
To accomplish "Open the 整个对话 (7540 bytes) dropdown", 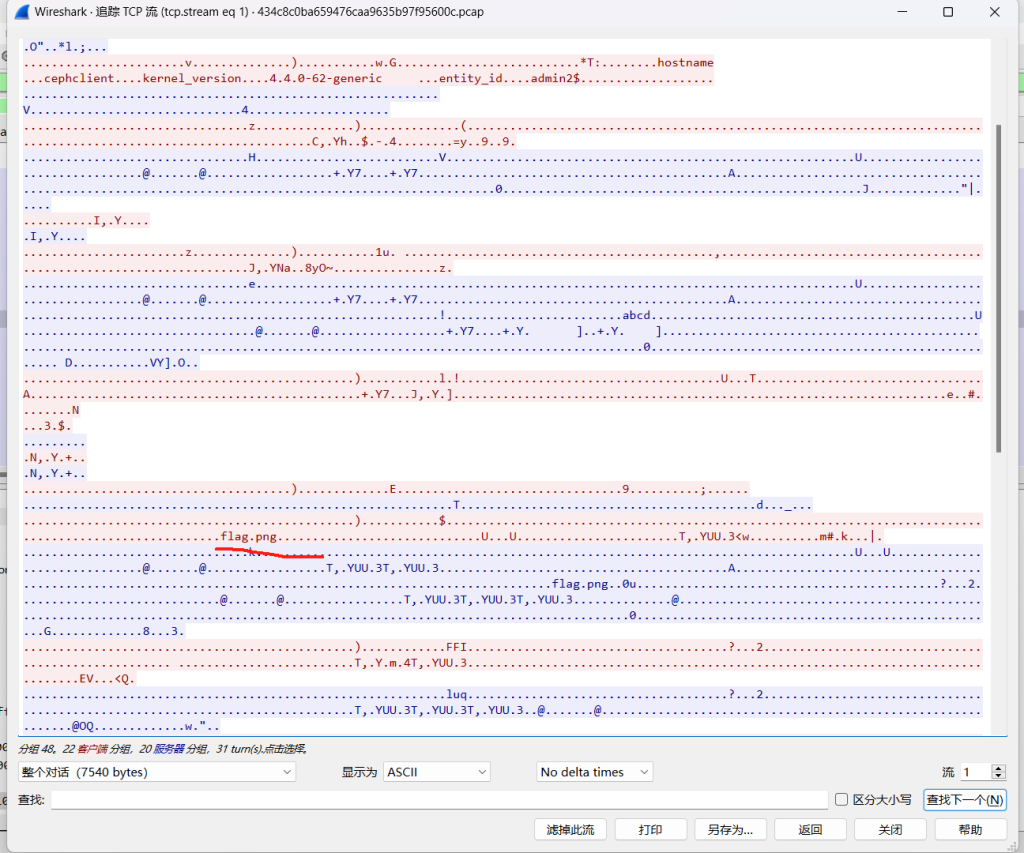I will coord(157,772).
